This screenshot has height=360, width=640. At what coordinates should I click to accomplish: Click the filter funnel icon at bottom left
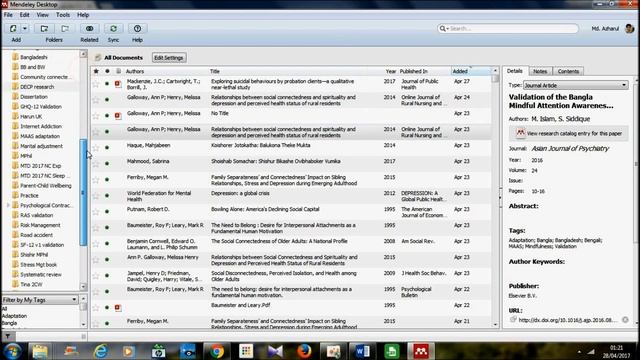7,336
